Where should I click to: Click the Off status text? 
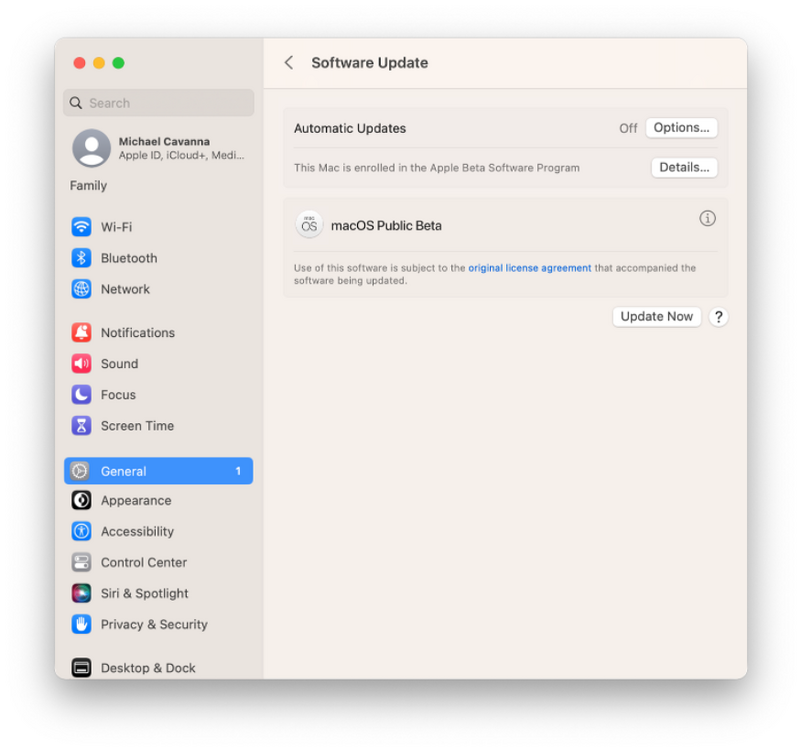click(x=628, y=128)
